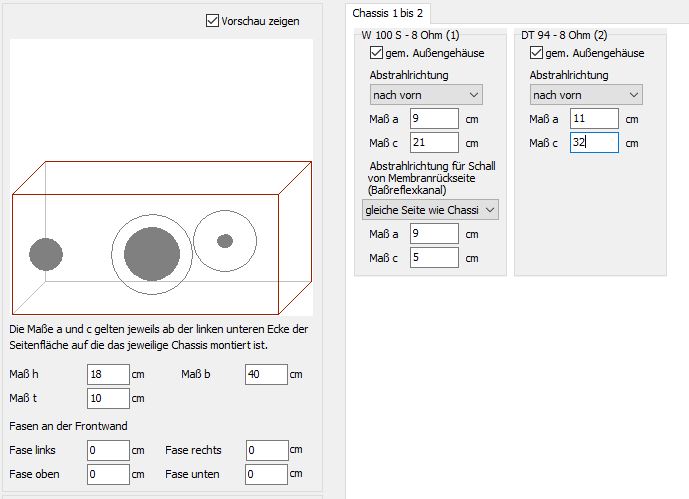Focus the Fase unten input field
The width and height of the screenshot is (689, 499).
click(266, 474)
